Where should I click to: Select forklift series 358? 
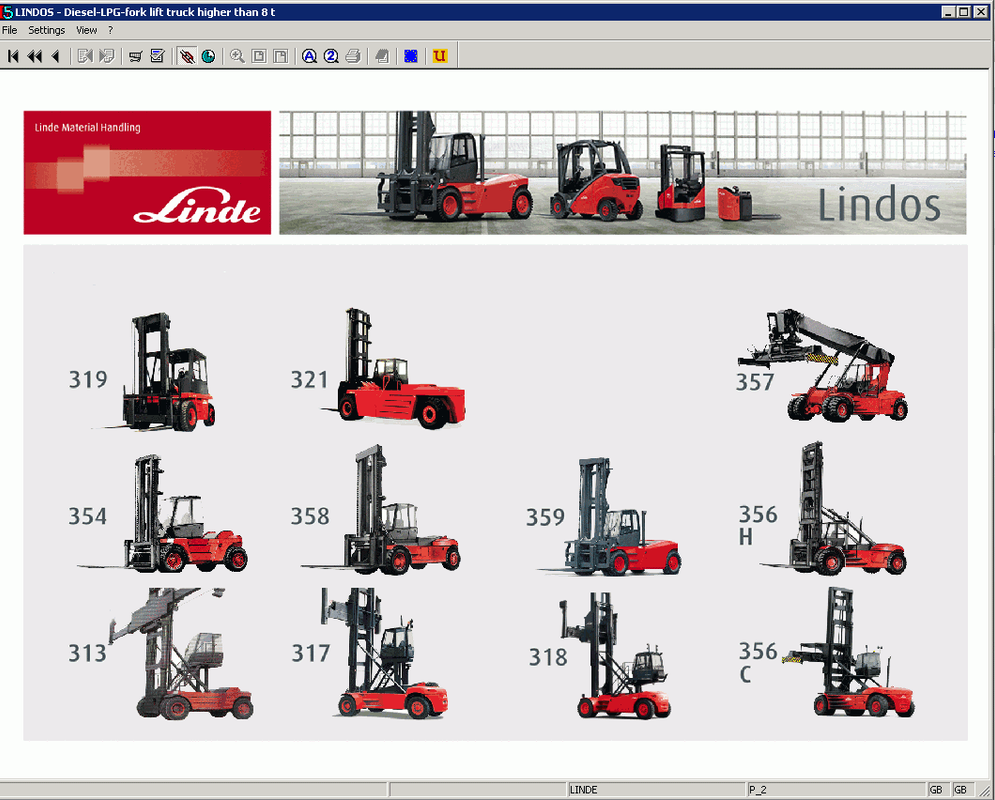376,510
